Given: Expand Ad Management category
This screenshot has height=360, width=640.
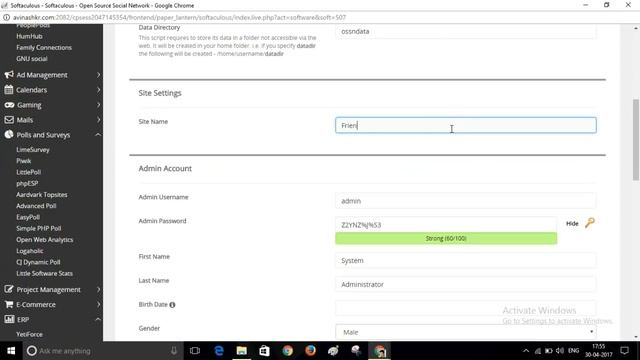Looking at the screenshot, I should pos(98,75).
